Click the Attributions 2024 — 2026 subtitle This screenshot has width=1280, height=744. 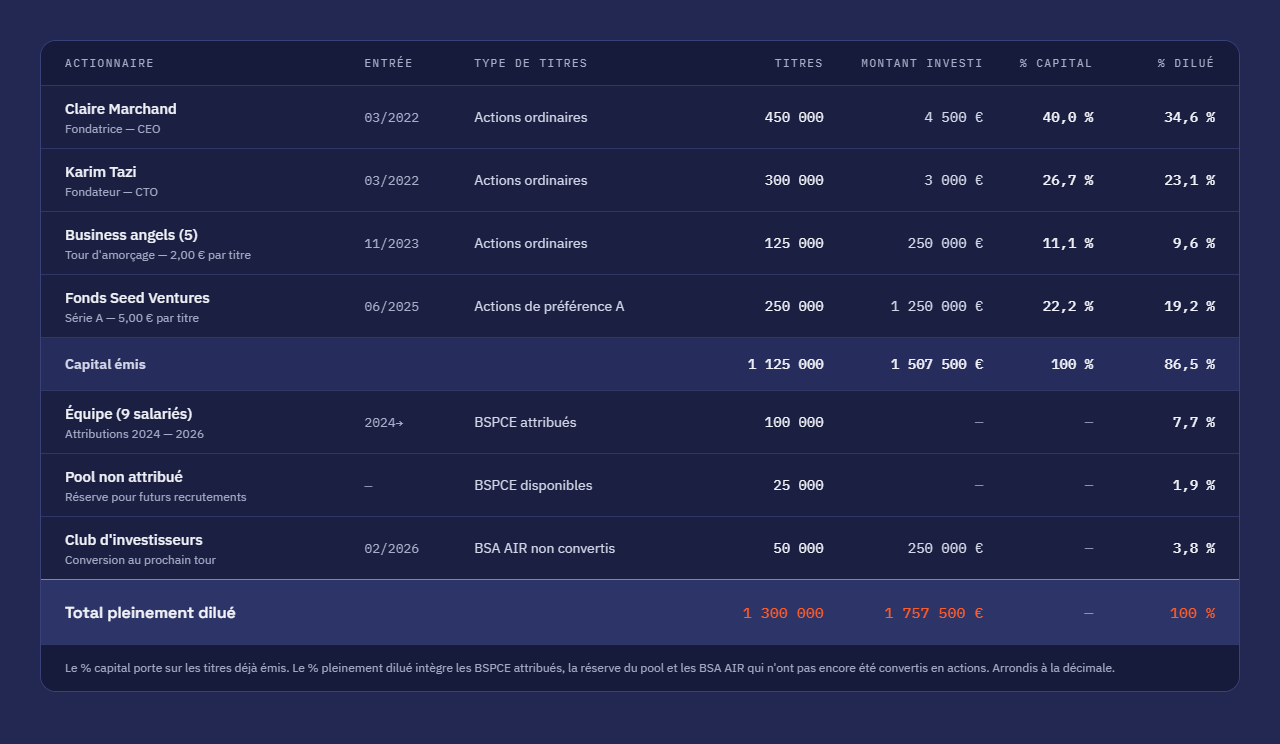pyautogui.click(x=135, y=434)
